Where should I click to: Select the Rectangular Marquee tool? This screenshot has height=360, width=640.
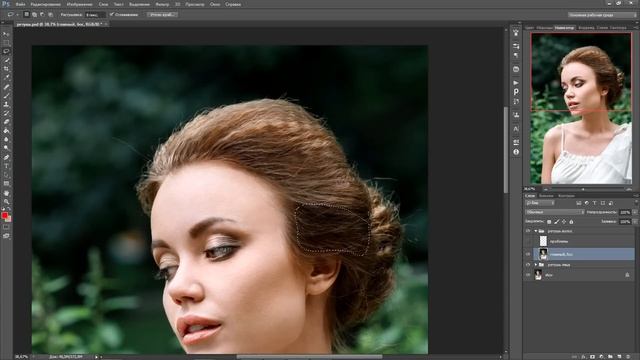tap(6, 43)
